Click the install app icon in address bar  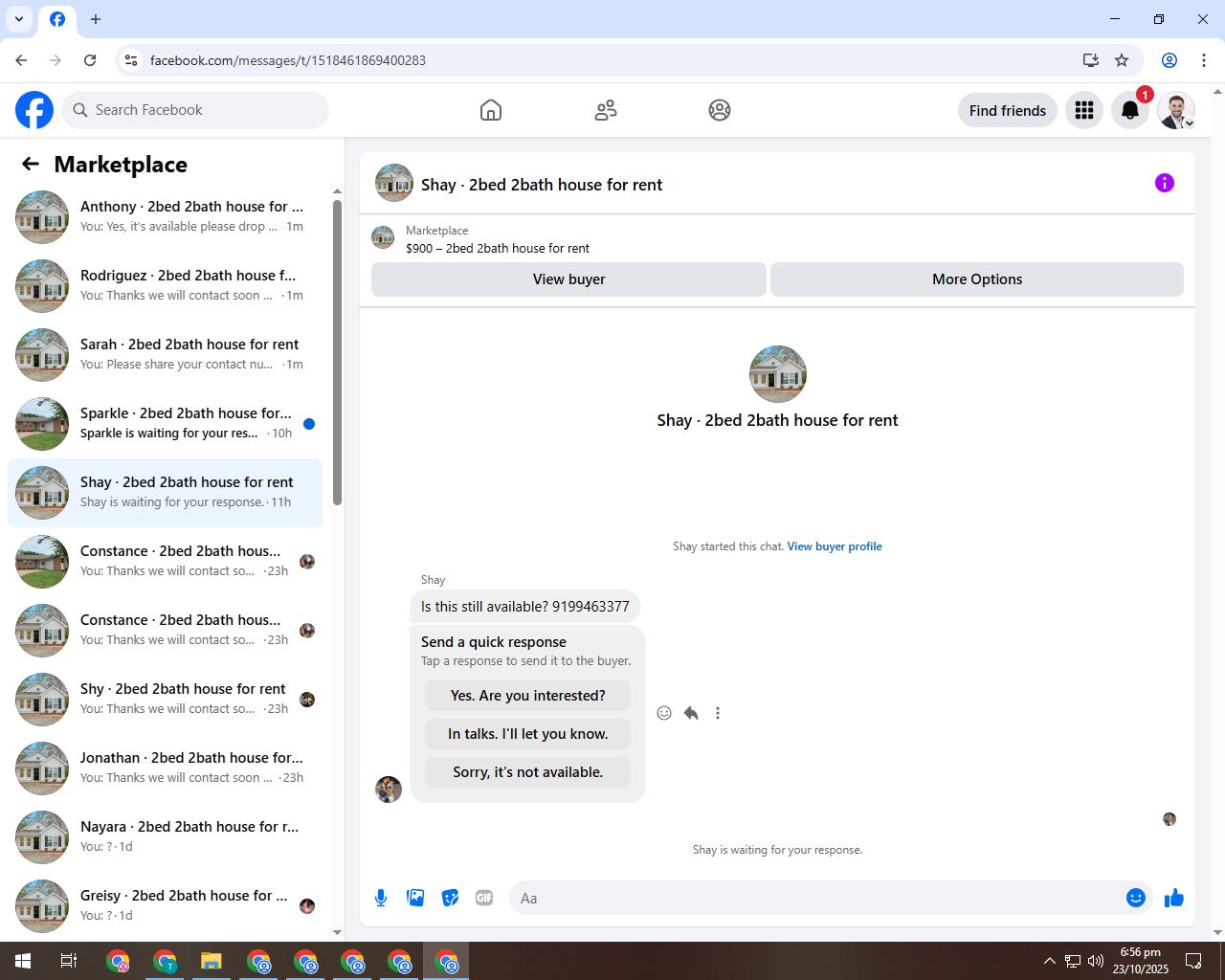(1091, 60)
